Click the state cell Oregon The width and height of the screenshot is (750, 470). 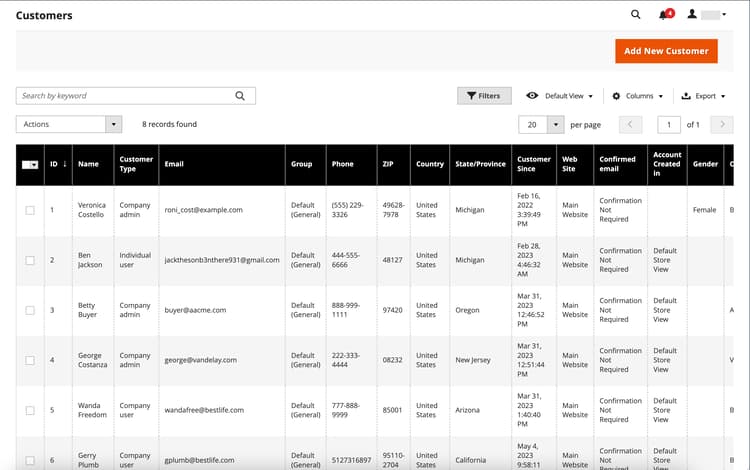point(467,310)
